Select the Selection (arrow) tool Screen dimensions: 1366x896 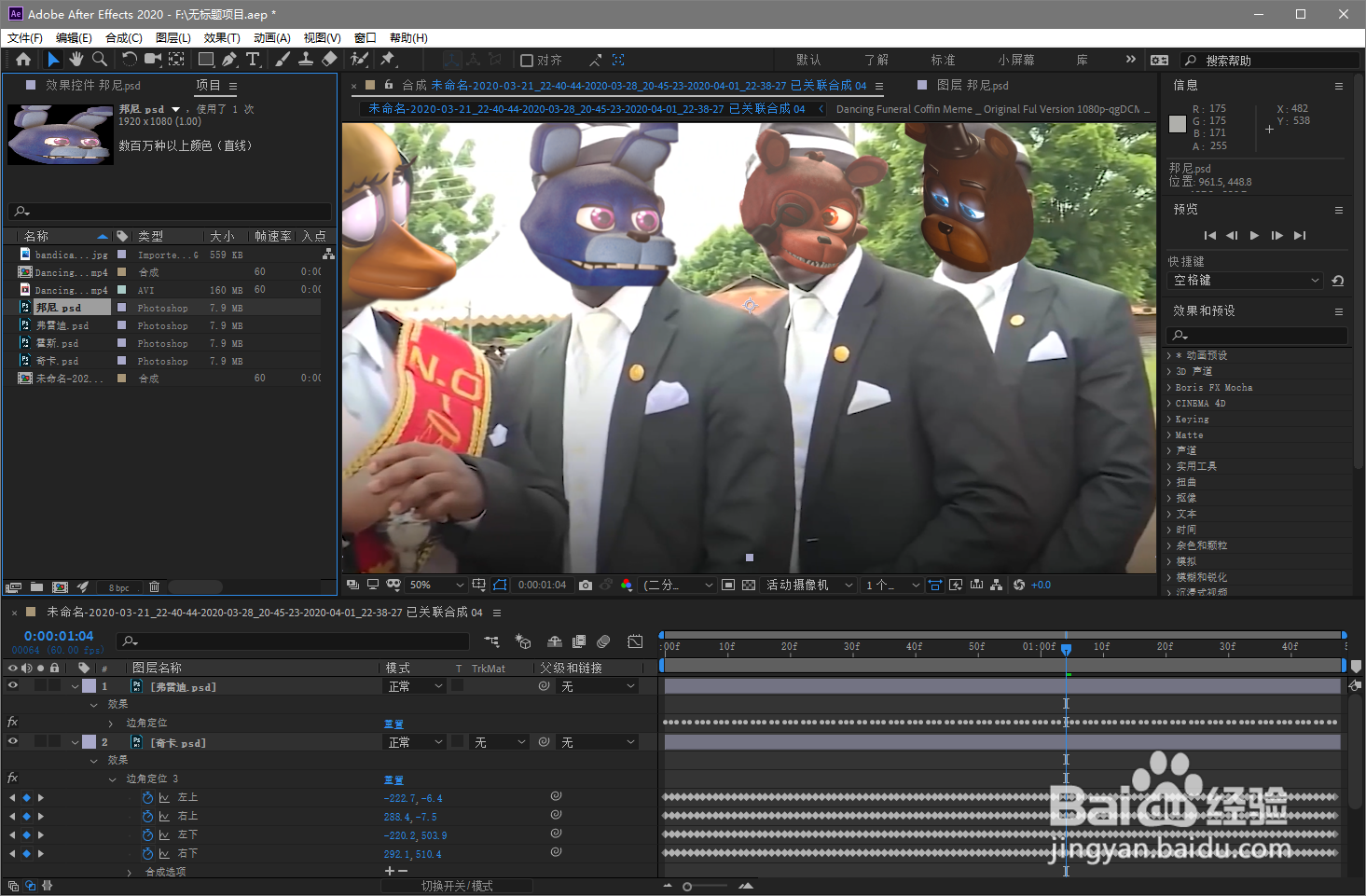click(x=53, y=60)
